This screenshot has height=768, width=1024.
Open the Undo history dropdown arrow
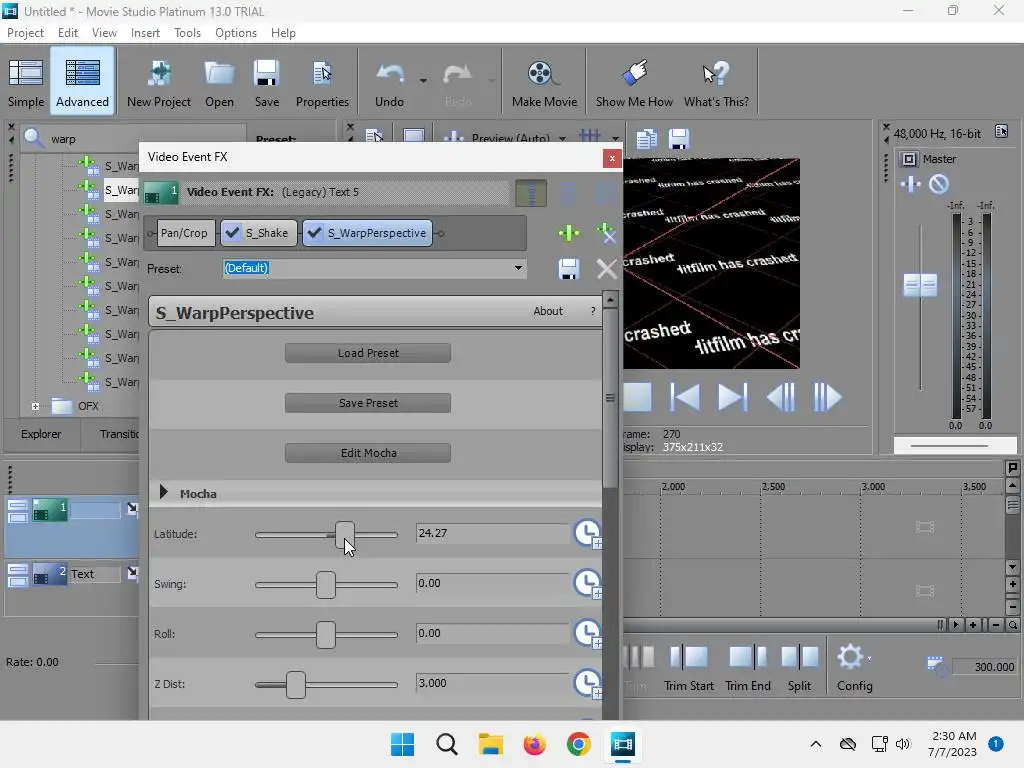click(423, 81)
